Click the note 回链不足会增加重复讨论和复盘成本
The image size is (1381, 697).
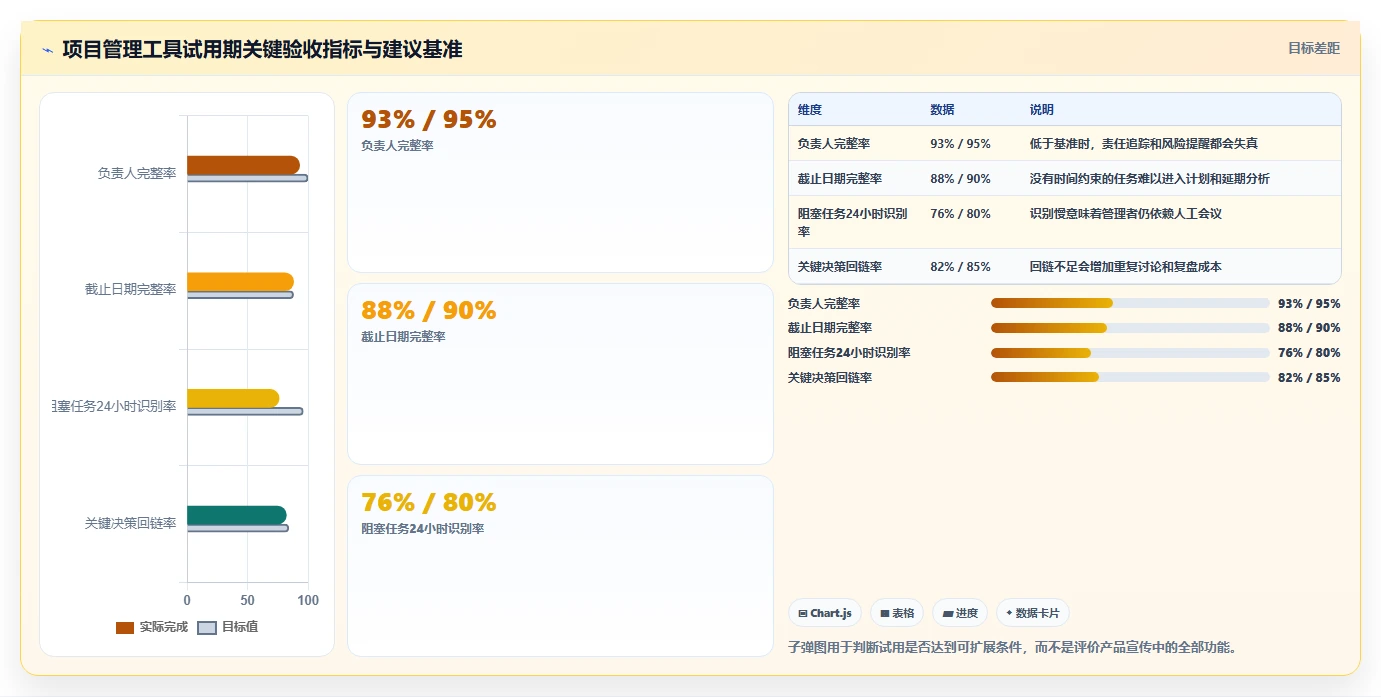click(1126, 267)
